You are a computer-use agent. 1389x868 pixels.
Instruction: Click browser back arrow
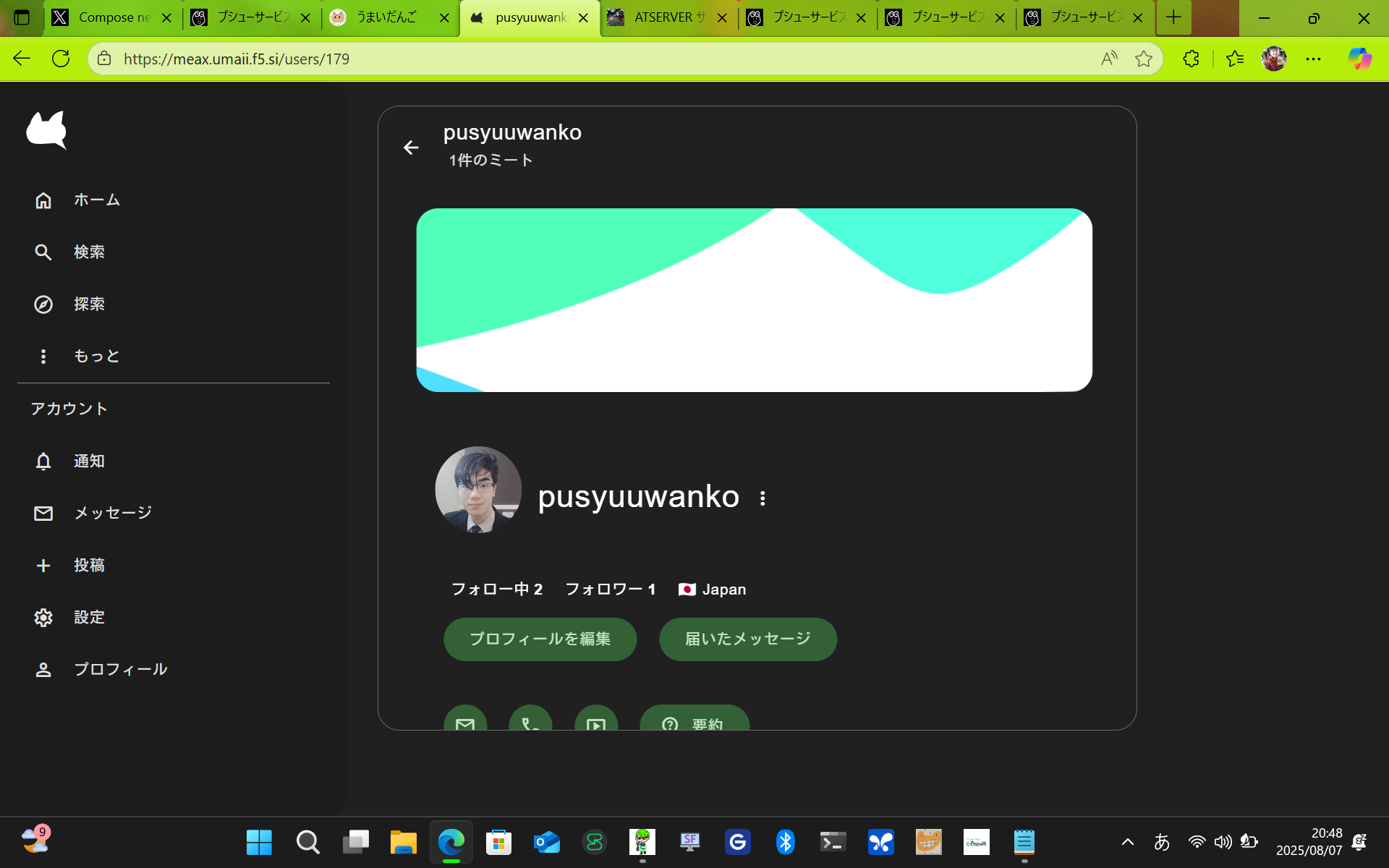22,59
